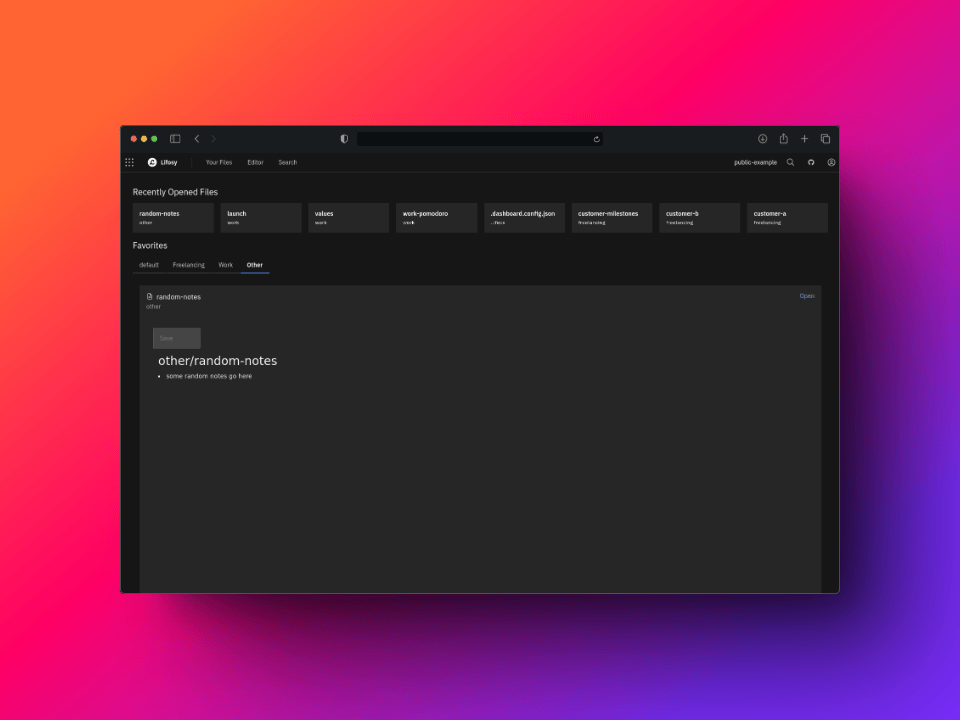Select the Freelancing favorites tab

pyautogui.click(x=189, y=264)
